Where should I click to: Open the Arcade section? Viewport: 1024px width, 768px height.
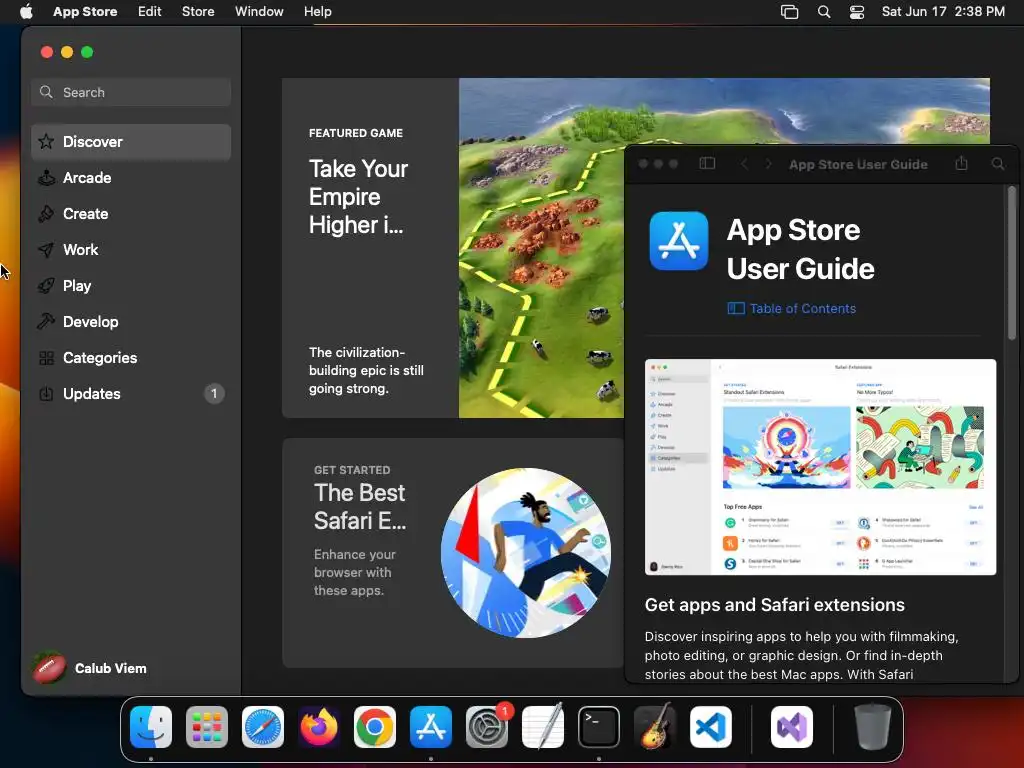[x=131, y=178]
